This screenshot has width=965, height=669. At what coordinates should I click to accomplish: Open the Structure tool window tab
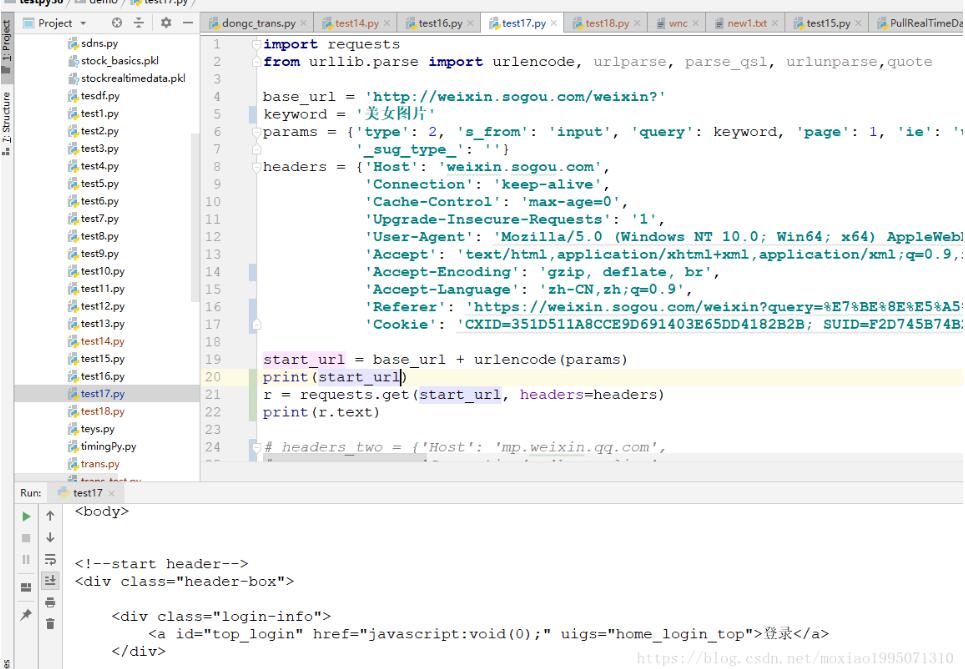[x=6, y=123]
